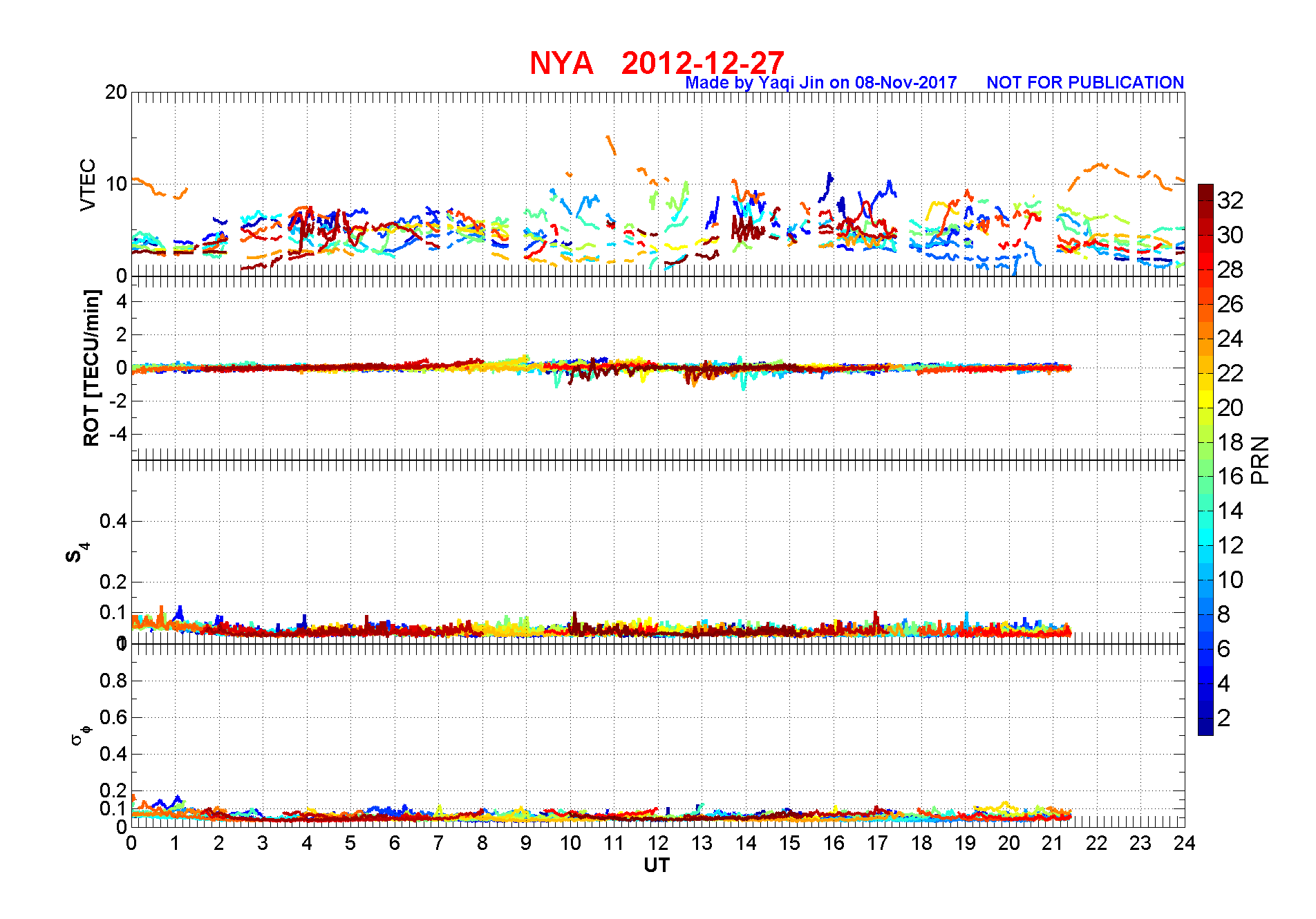Click hour '13' on the UT x-axis
The height and width of the screenshot is (919, 1316).
(702, 843)
